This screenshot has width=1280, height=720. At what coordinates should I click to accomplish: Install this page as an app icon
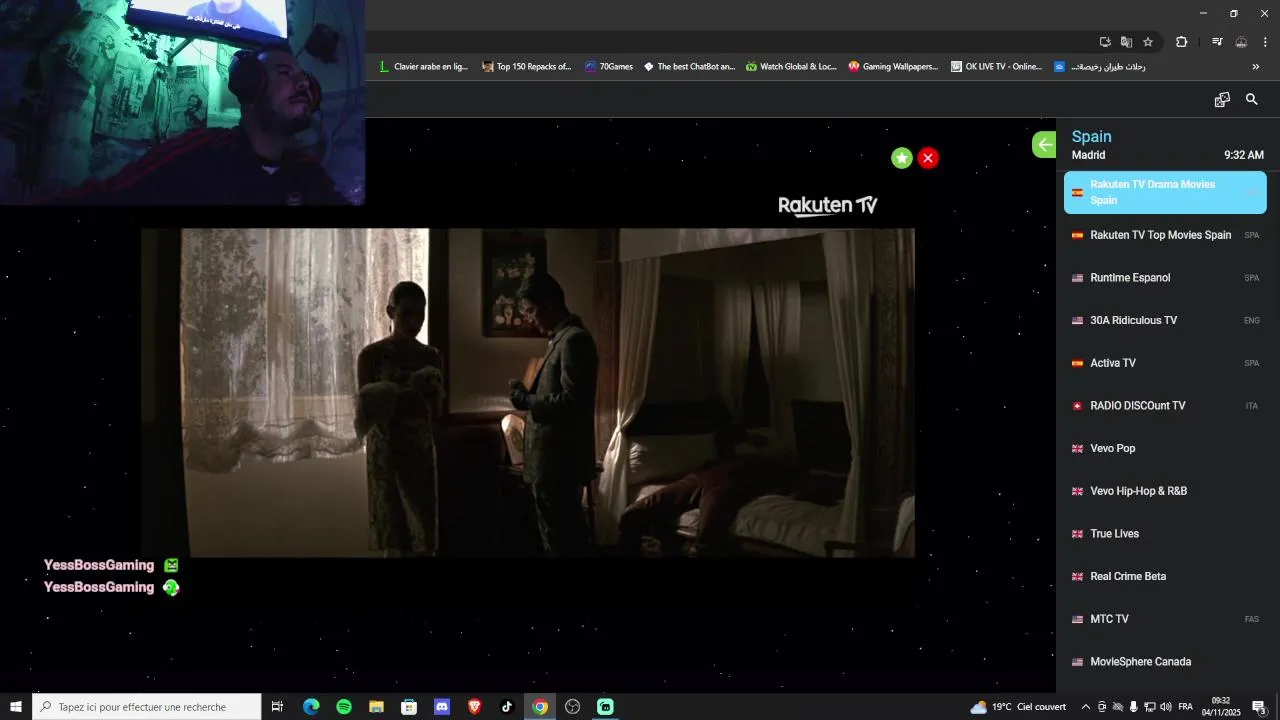click(1105, 42)
